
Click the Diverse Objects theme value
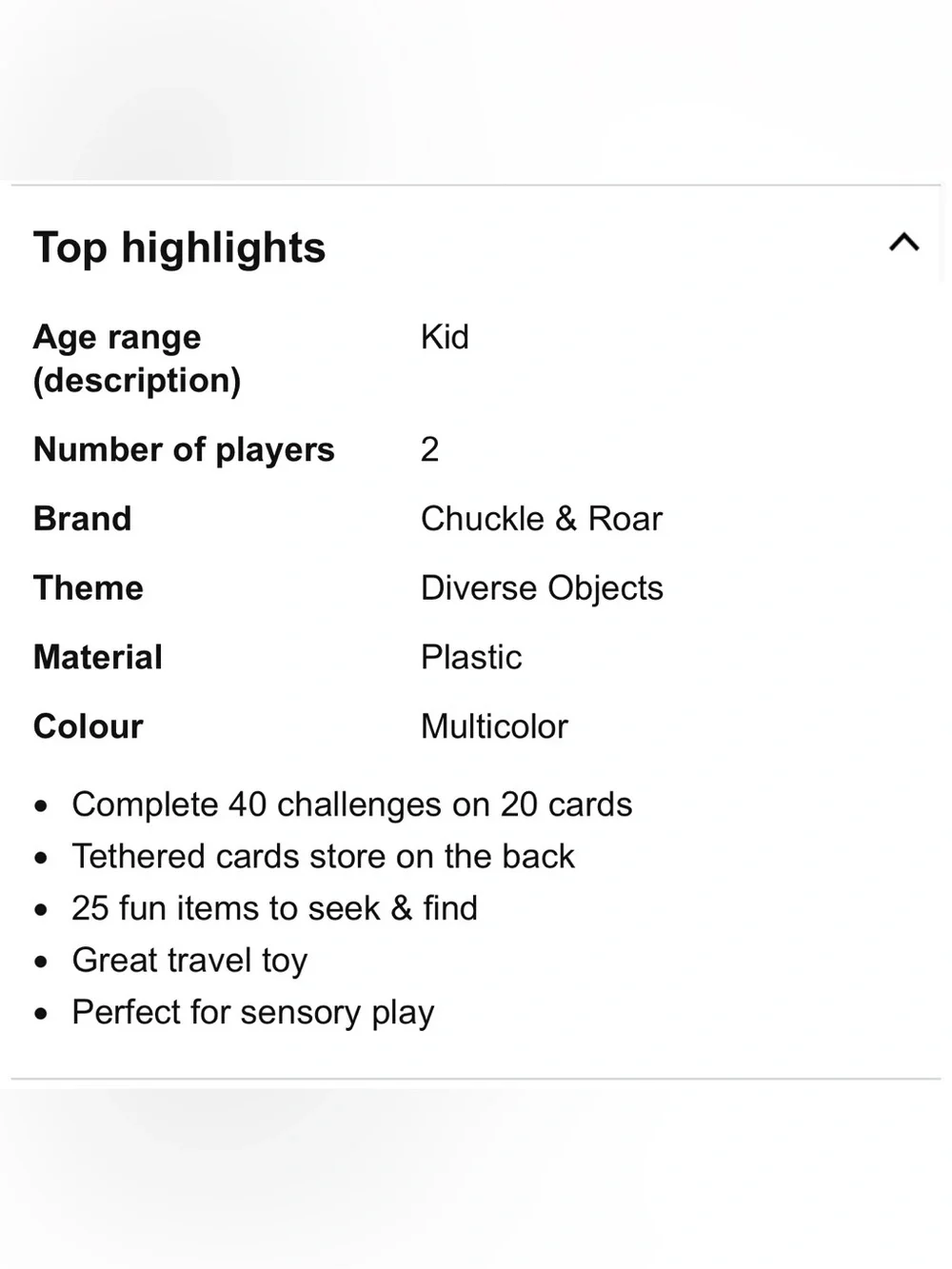pyautogui.click(x=542, y=588)
